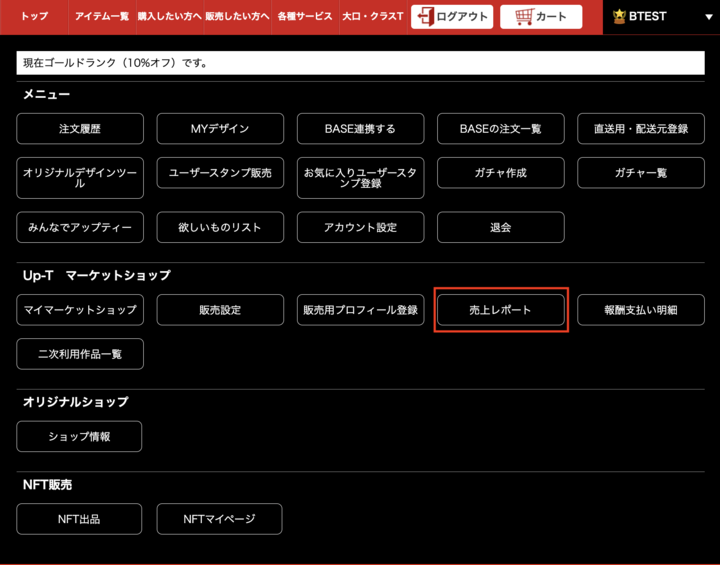The height and width of the screenshot is (565, 720).
Task: Expand the BTEST account dropdown arrow
Action: click(x=709, y=17)
